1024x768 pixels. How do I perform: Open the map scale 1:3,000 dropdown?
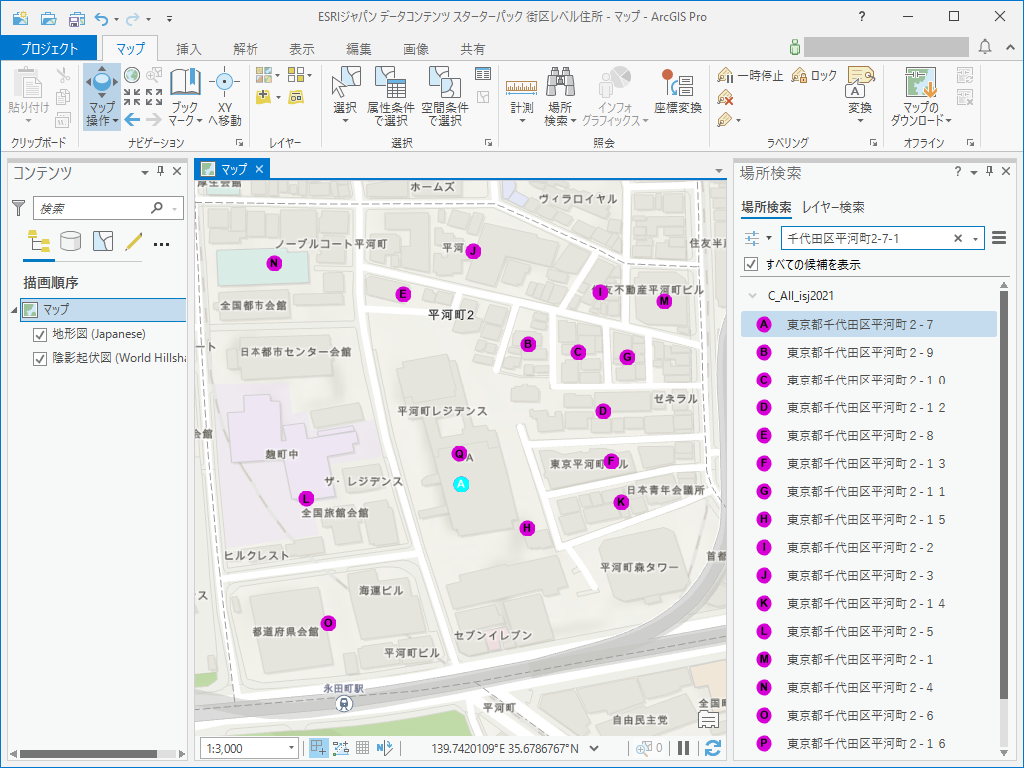[292, 748]
